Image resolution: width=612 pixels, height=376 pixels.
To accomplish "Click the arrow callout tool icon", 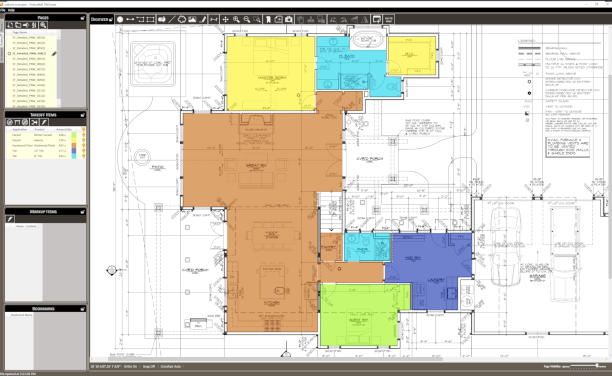I will [162, 19].
